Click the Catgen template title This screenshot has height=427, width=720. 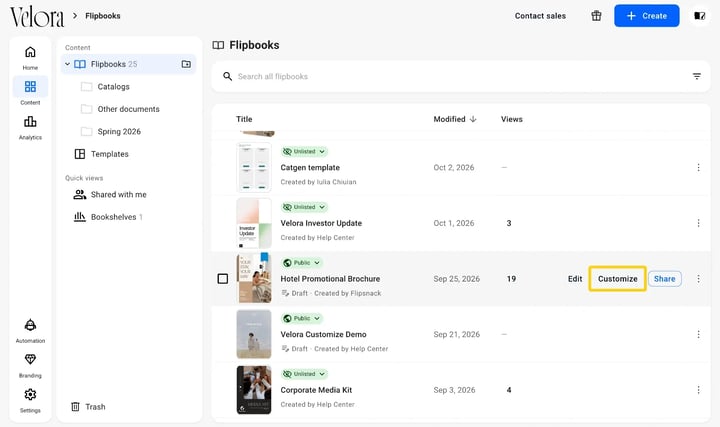310,168
